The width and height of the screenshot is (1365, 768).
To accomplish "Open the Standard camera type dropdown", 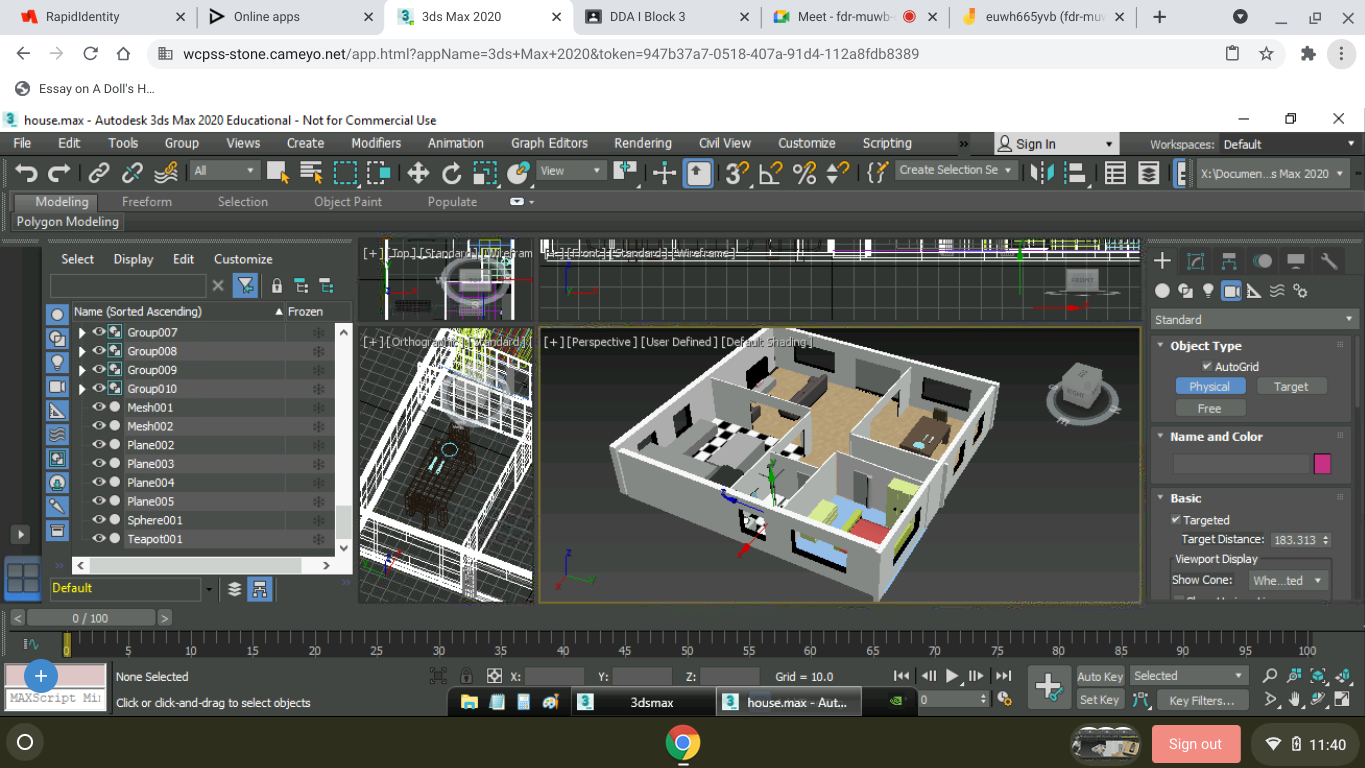I will point(1253,319).
